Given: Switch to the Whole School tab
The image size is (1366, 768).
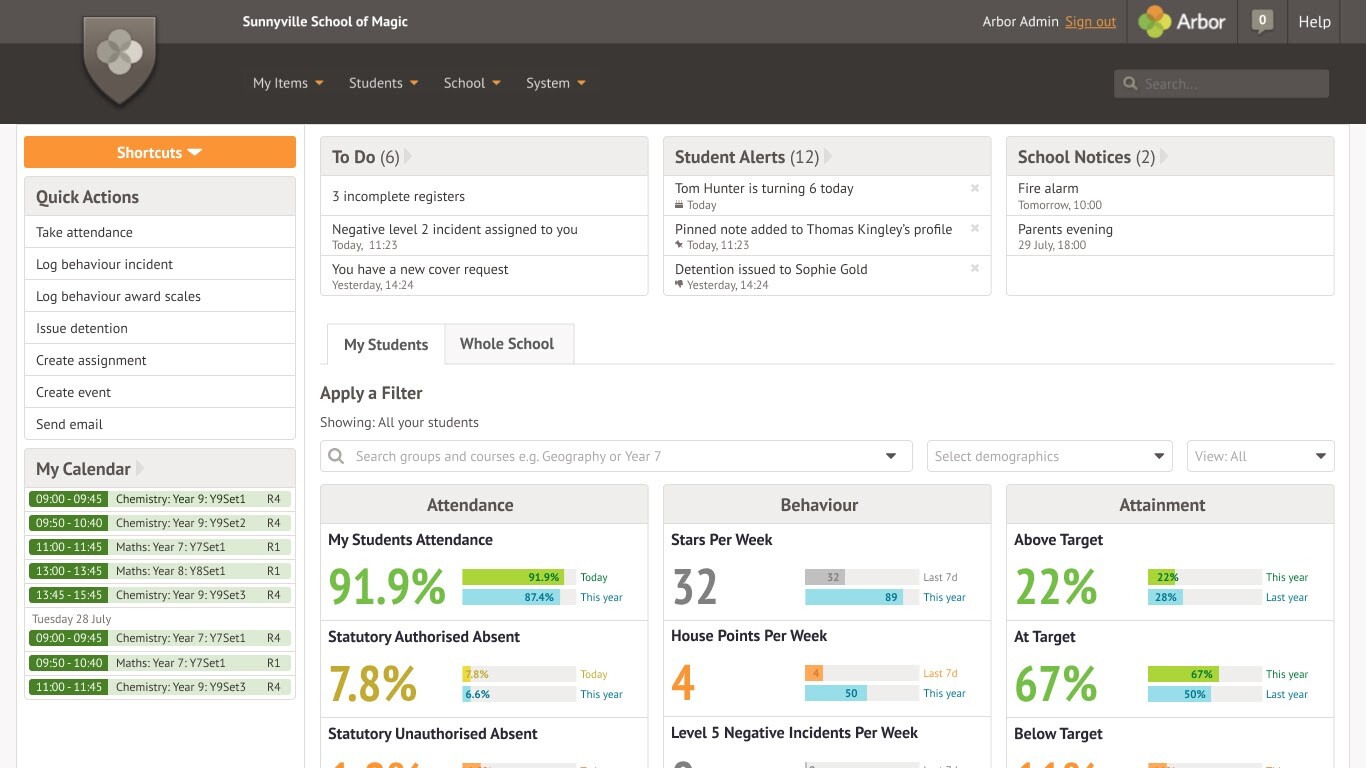Looking at the screenshot, I should tap(507, 343).
